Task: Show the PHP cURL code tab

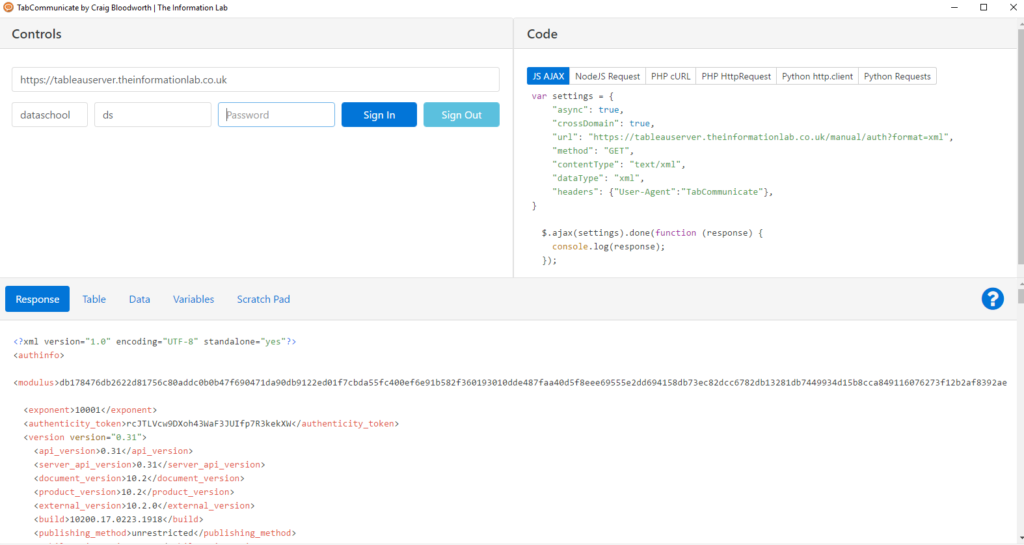Action: pyautogui.click(x=670, y=76)
